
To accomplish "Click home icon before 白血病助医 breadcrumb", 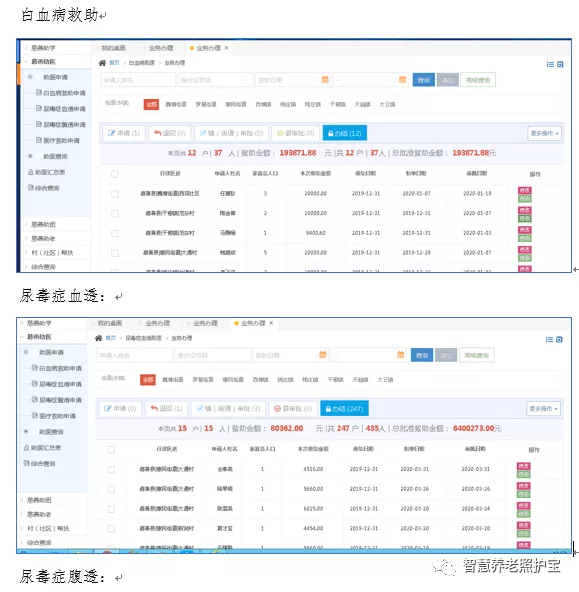I will click(102, 63).
